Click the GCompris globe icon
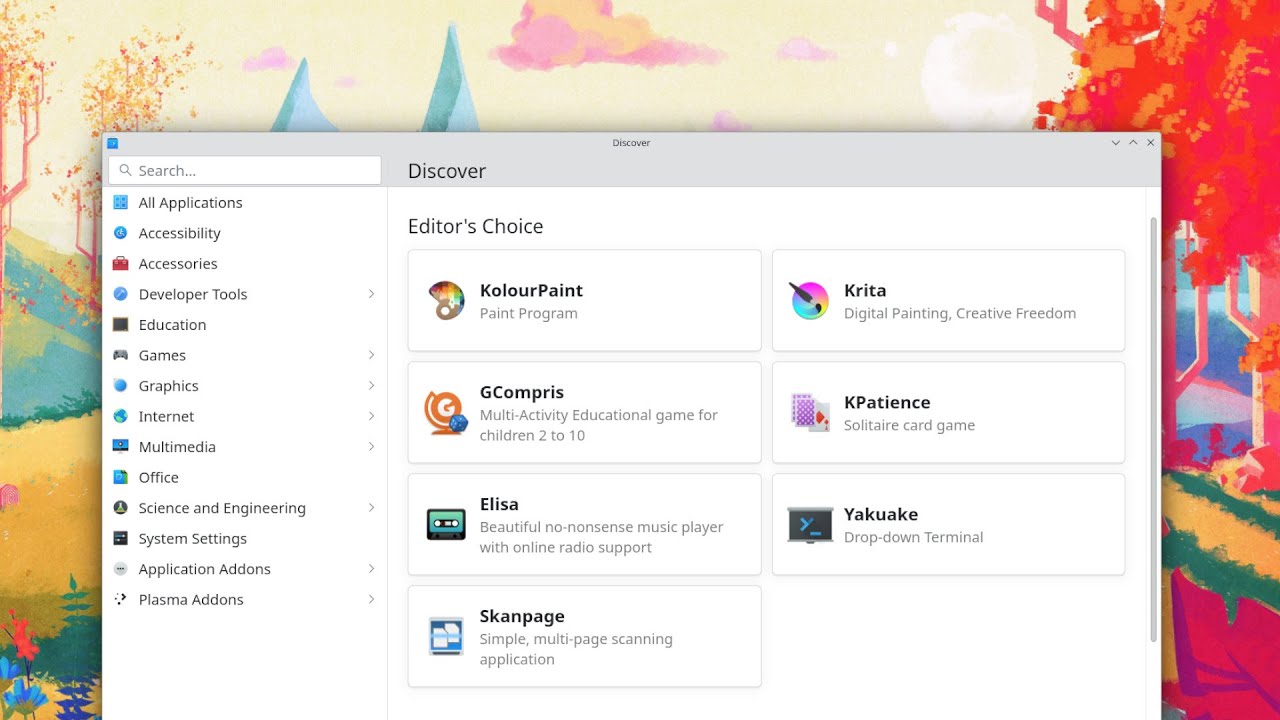Image resolution: width=1280 pixels, height=720 pixels. click(x=446, y=413)
